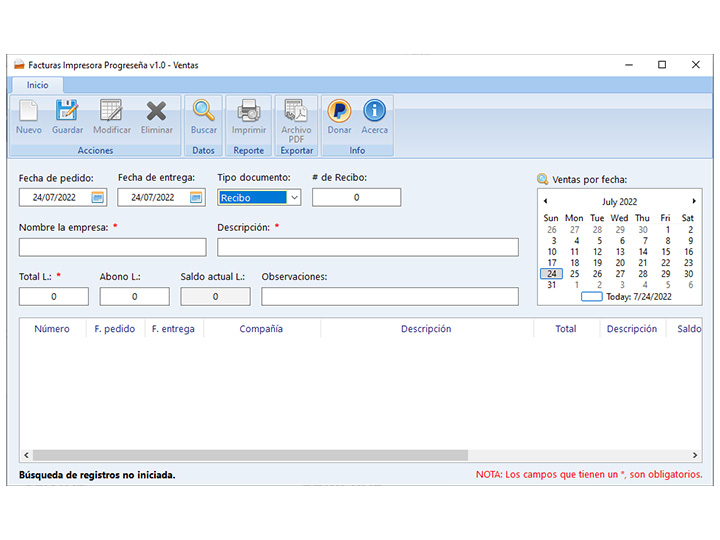Open the Acerca info icon
Image resolution: width=720 pixels, height=540 pixels.
[375, 112]
